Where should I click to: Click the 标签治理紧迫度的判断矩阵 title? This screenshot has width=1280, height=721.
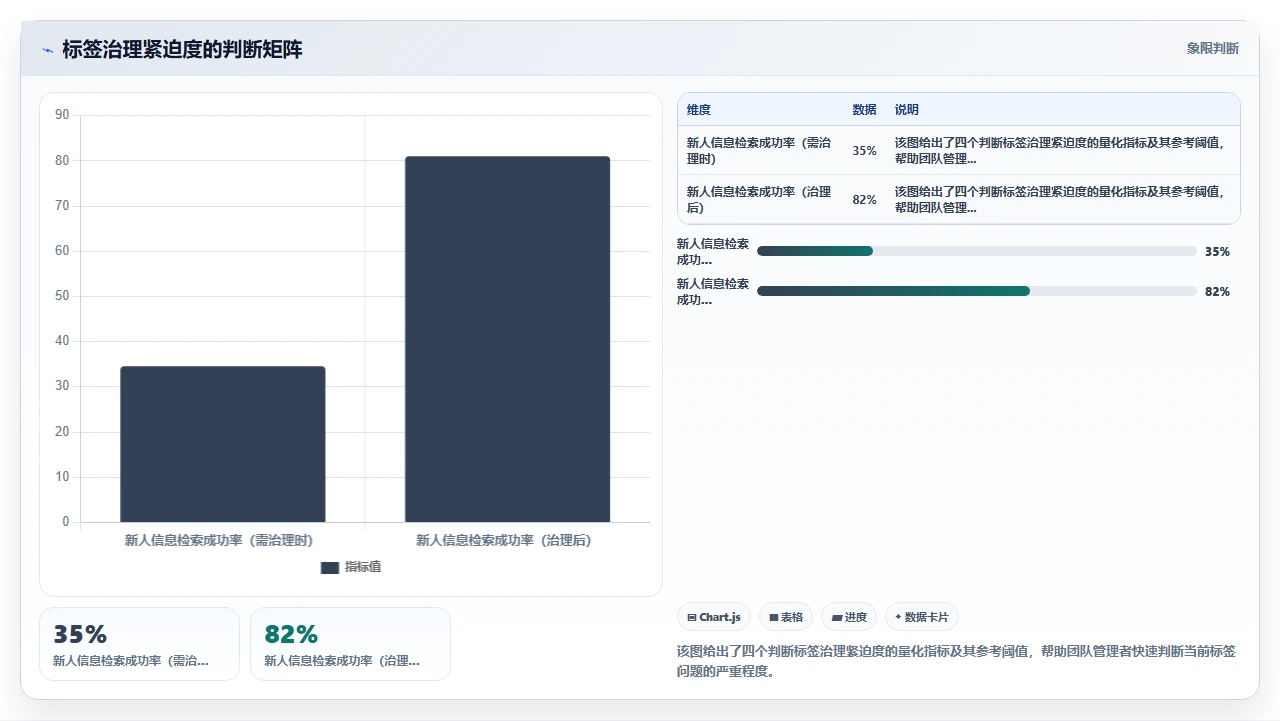182,50
